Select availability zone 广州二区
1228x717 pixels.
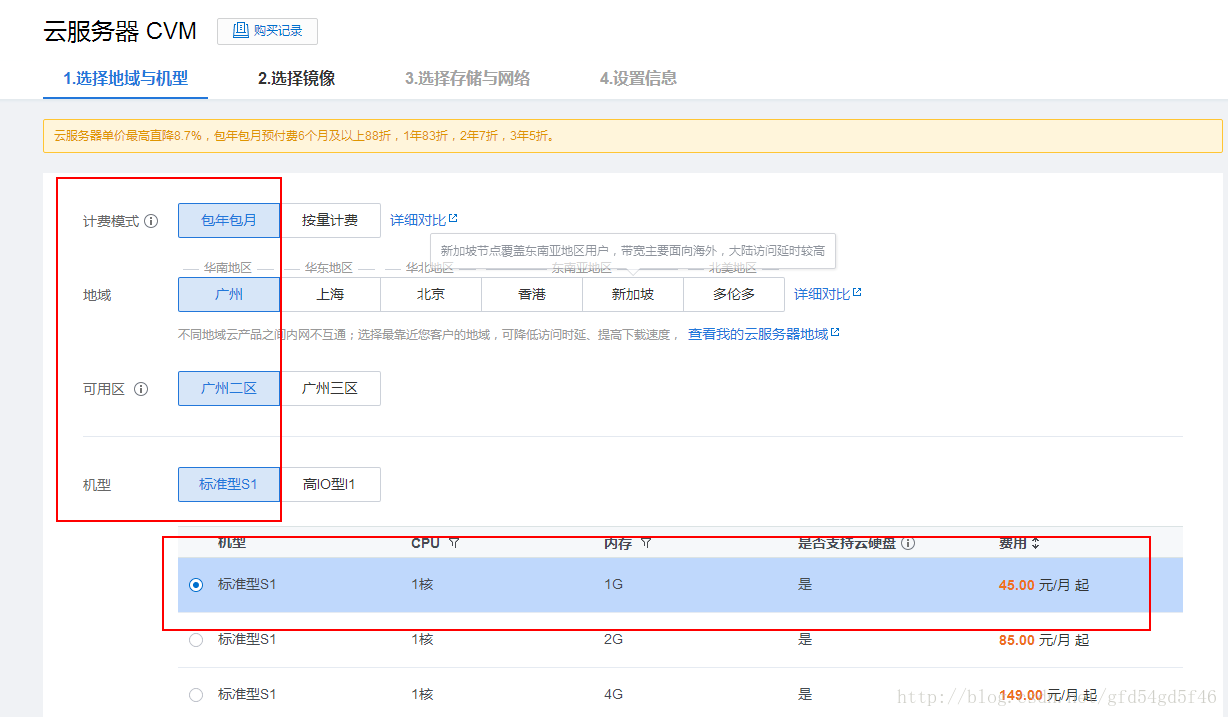pyautogui.click(x=229, y=388)
